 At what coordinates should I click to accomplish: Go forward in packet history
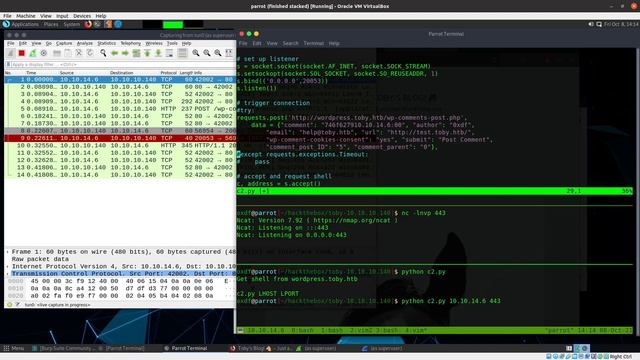(x=125, y=53)
